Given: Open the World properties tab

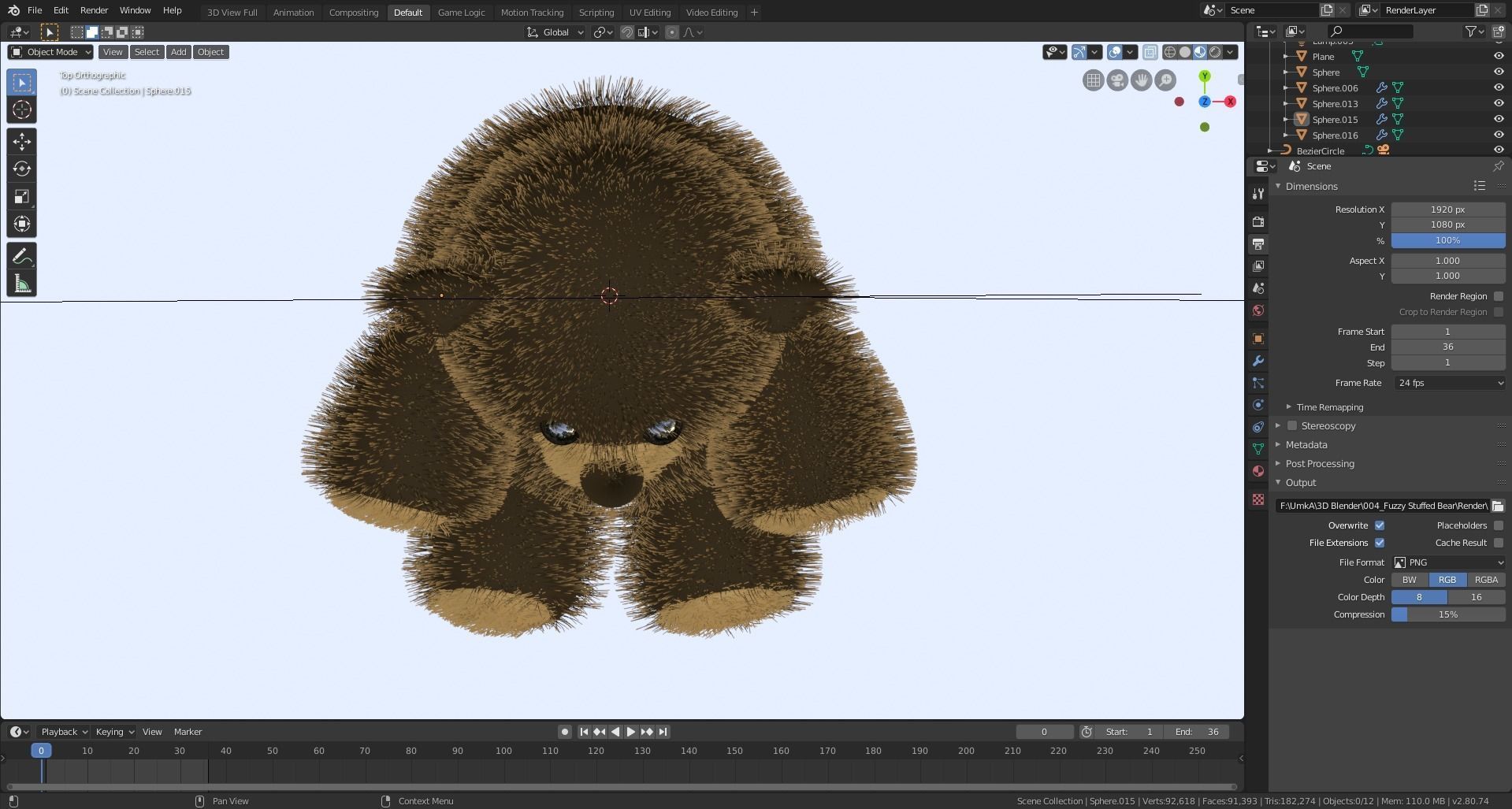Looking at the screenshot, I should 1258,310.
